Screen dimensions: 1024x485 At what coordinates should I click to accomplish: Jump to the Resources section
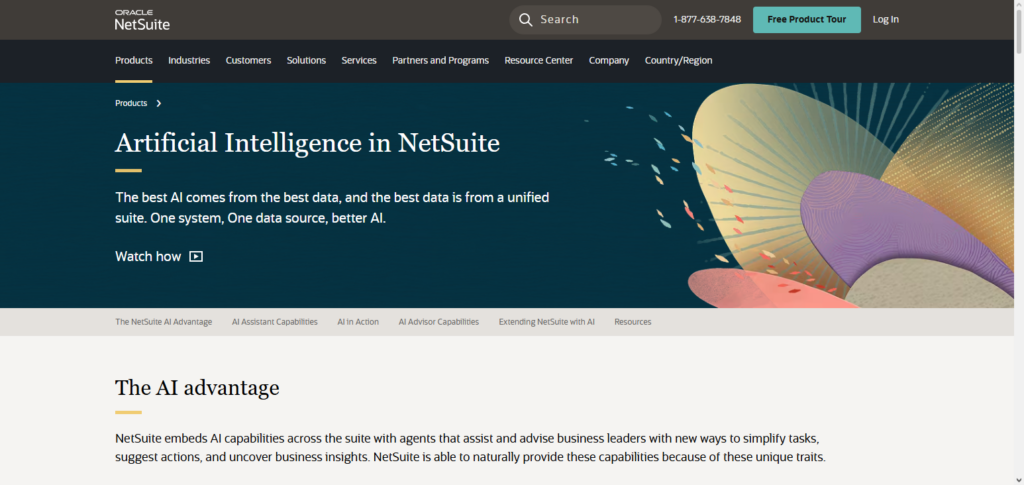[633, 322]
